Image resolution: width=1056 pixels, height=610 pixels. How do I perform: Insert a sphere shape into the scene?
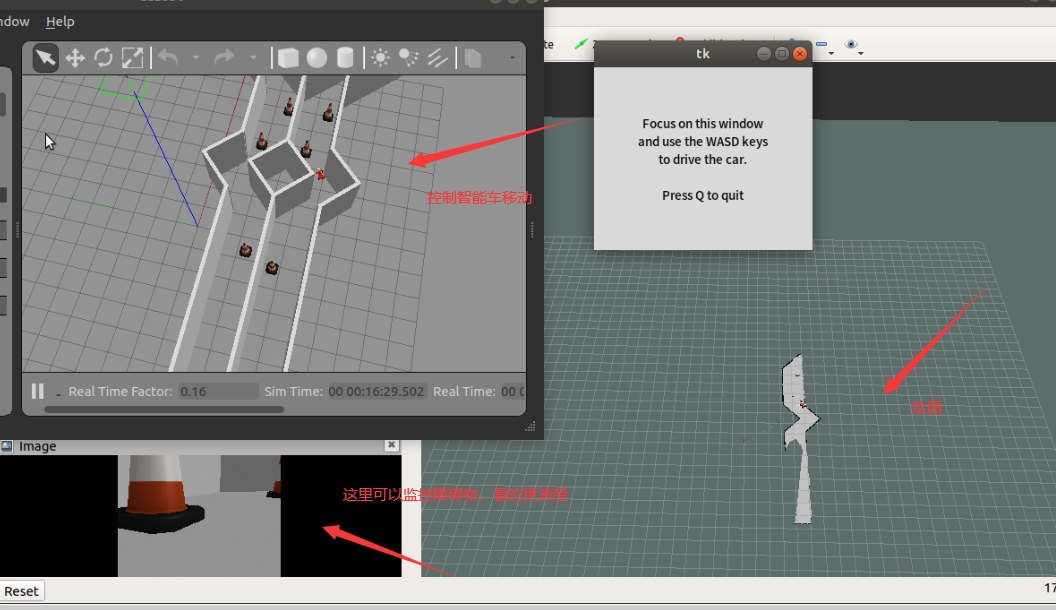pos(317,58)
